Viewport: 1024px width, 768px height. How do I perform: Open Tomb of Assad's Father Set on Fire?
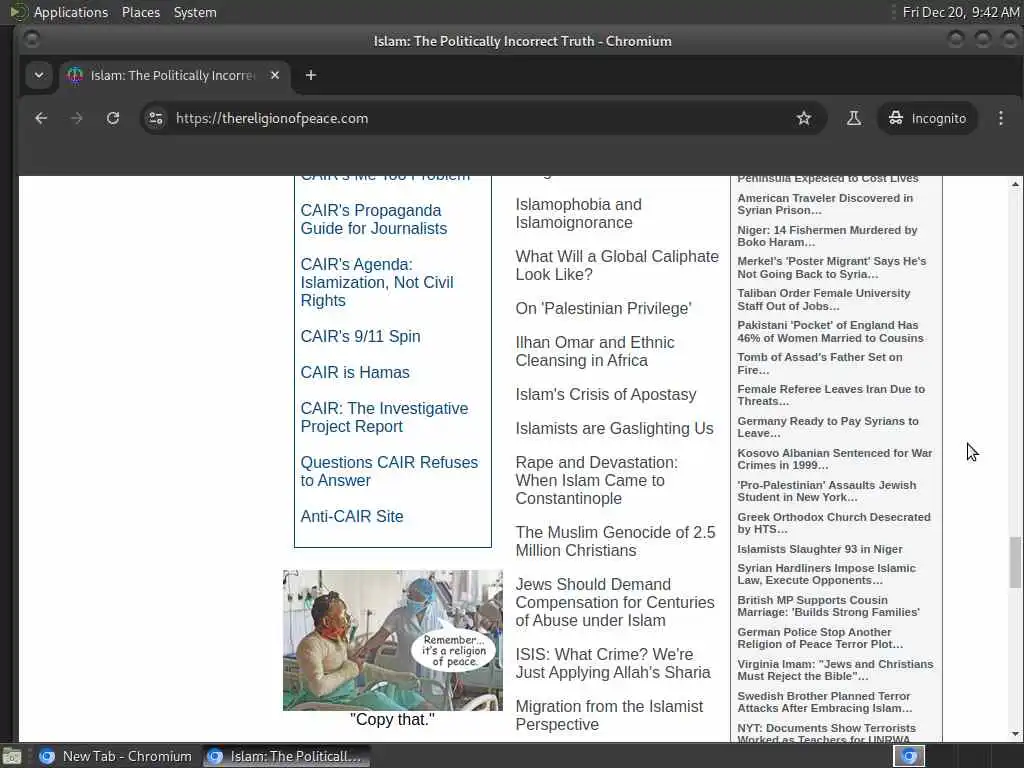pos(820,364)
